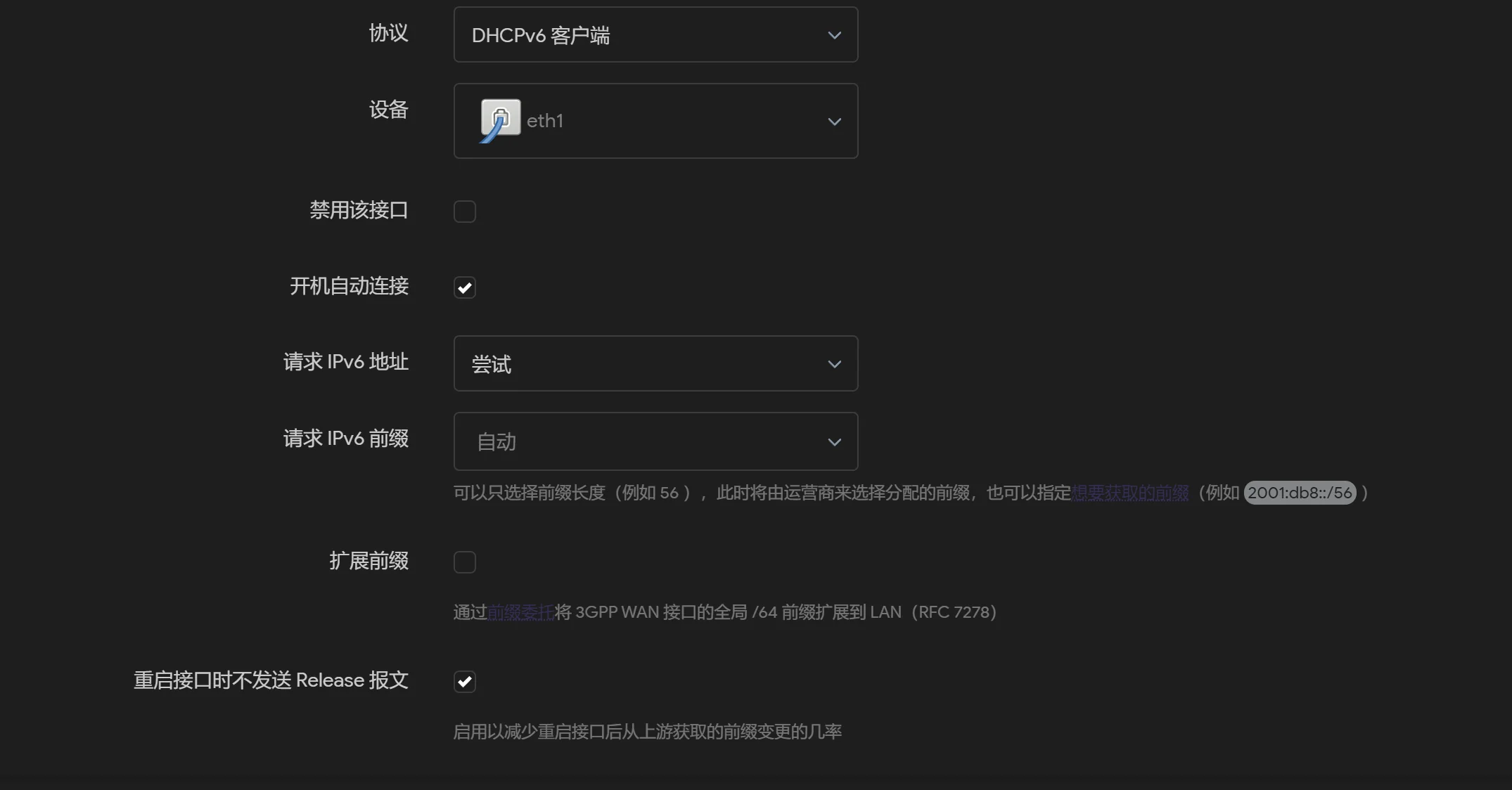Click the 2001:db8::/56 example badge
Image resolution: width=1512 pixels, height=790 pixels.
[1299, 492]
